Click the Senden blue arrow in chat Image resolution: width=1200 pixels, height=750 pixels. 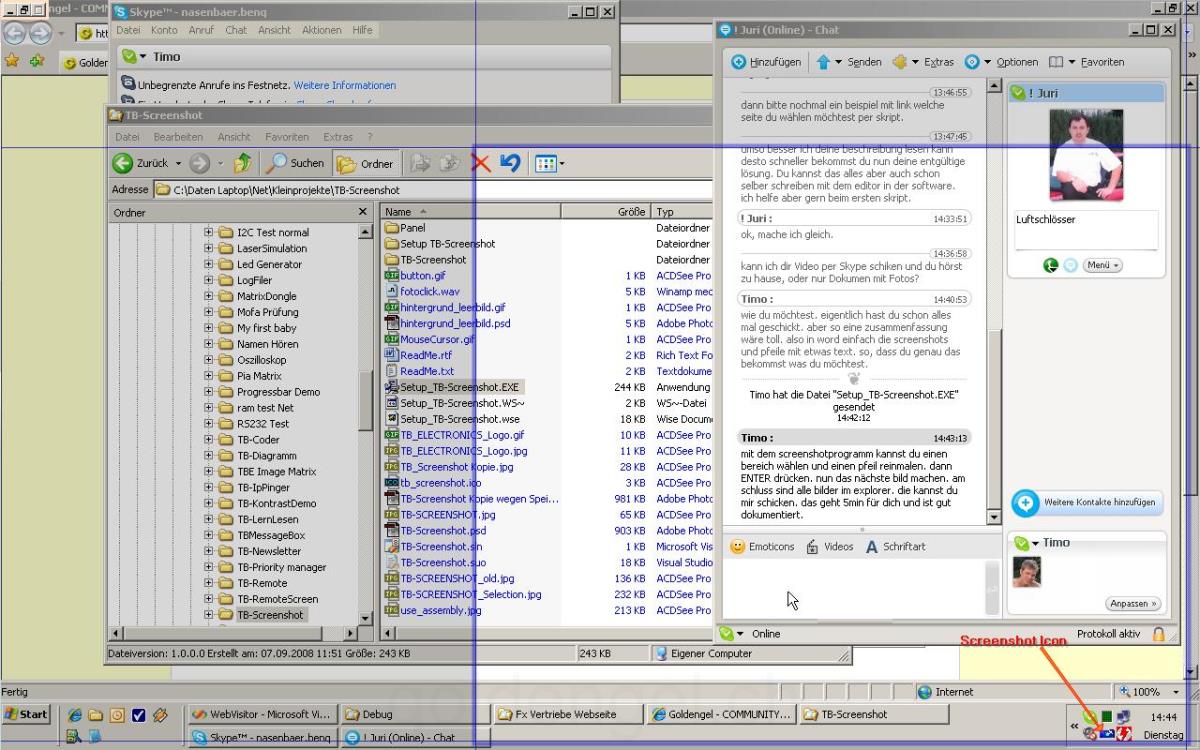(823, 62)
